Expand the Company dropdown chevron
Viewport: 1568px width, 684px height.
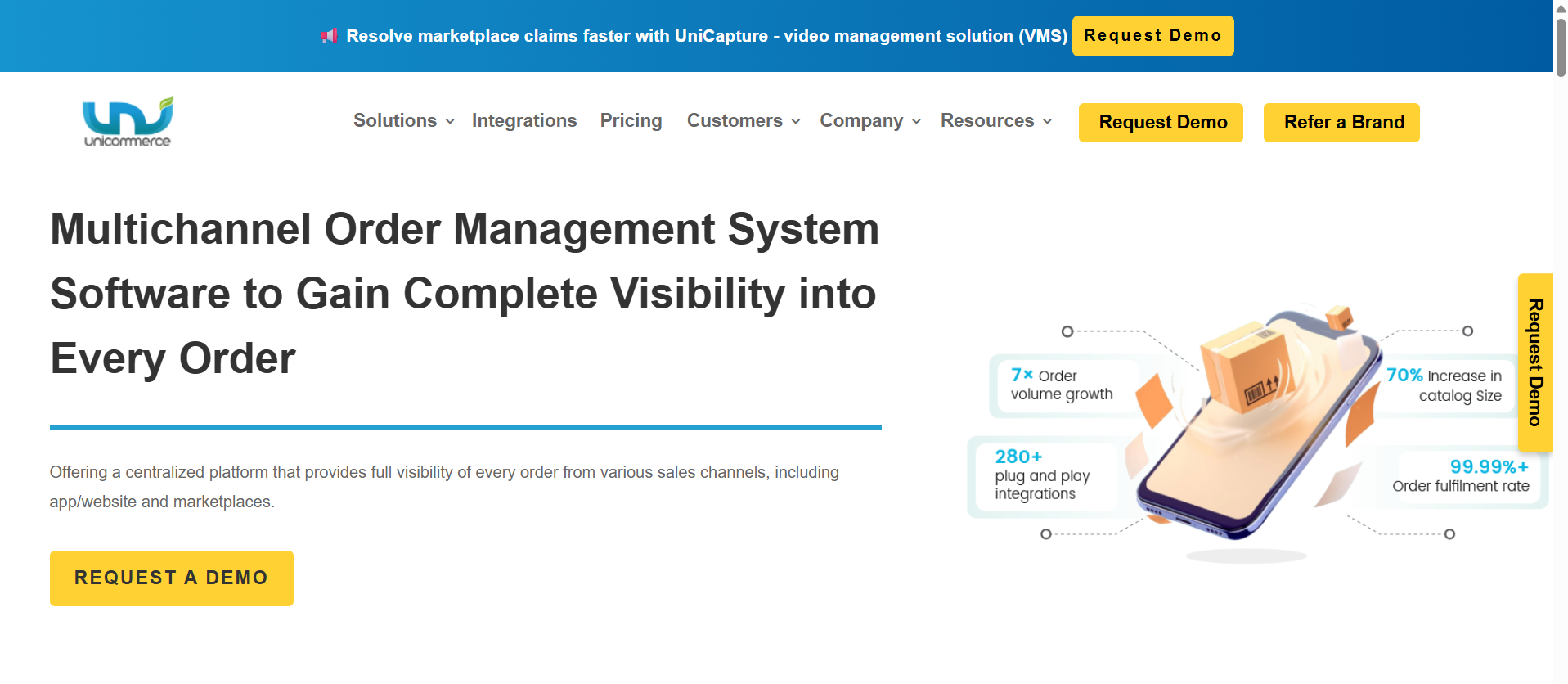916,122
